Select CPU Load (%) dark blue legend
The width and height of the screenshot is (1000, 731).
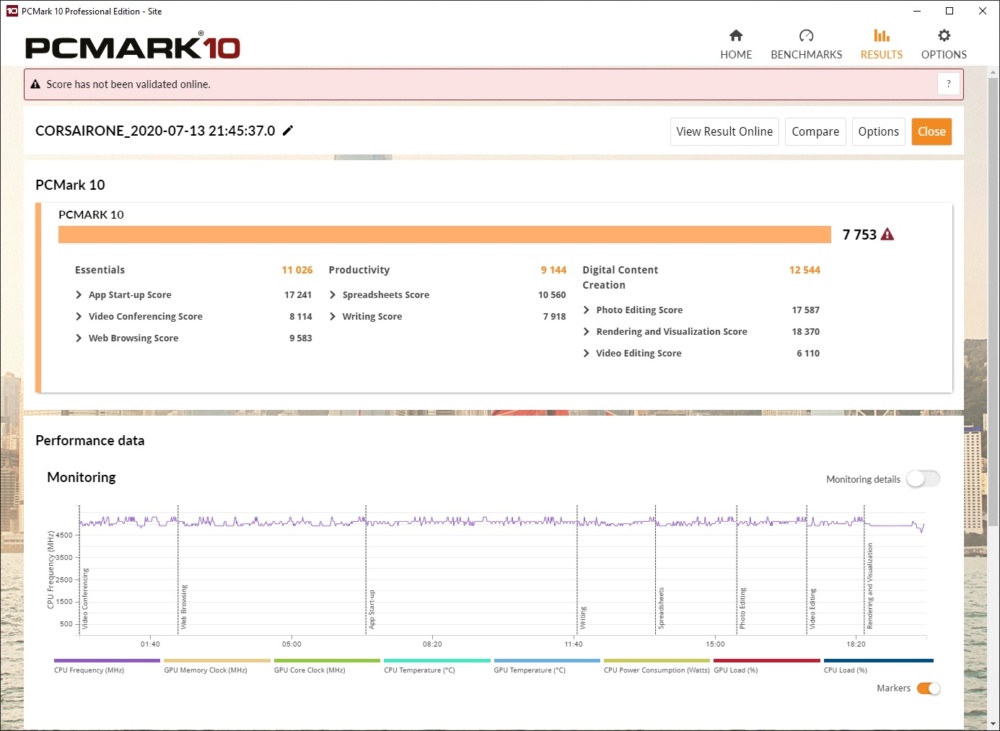click(878, 666)
